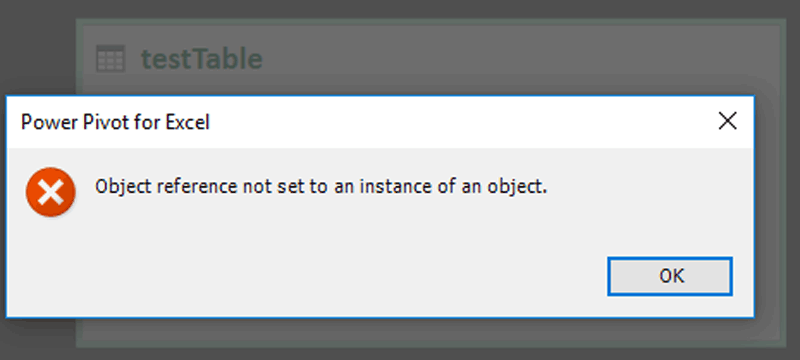
Task: Click dark canvas left of testTable card
Action: click(36, 51)
